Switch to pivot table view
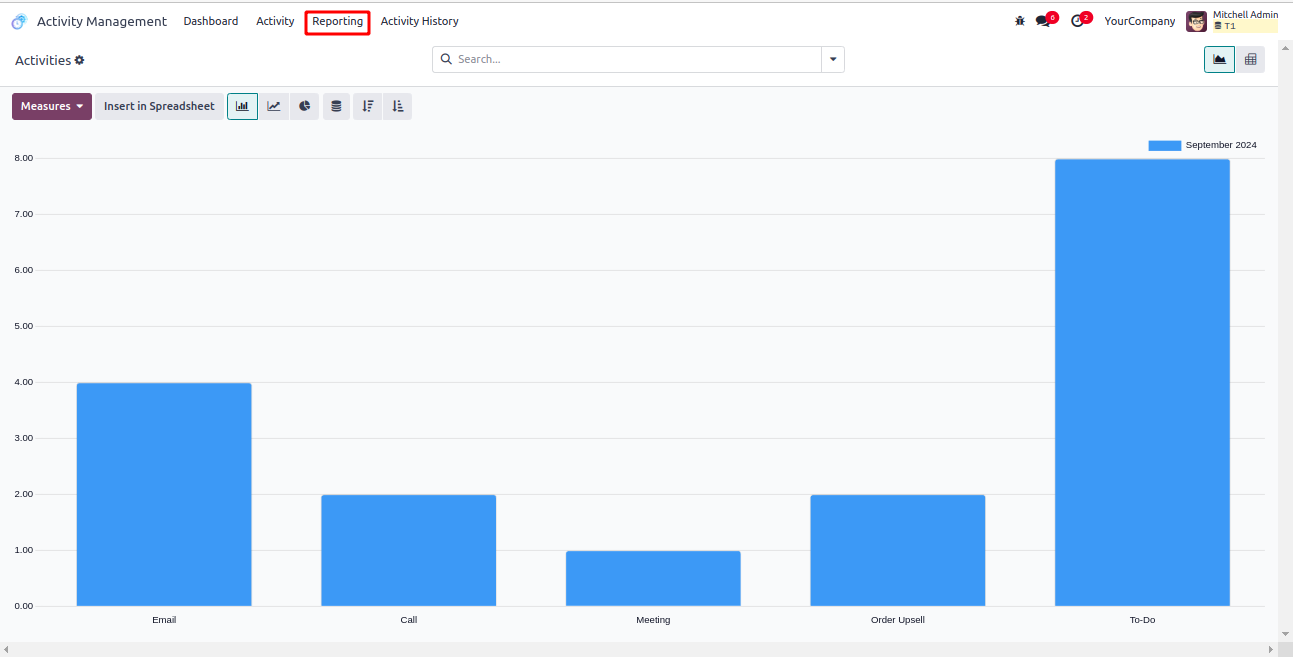1293x657 pixels. [1250, 60]
